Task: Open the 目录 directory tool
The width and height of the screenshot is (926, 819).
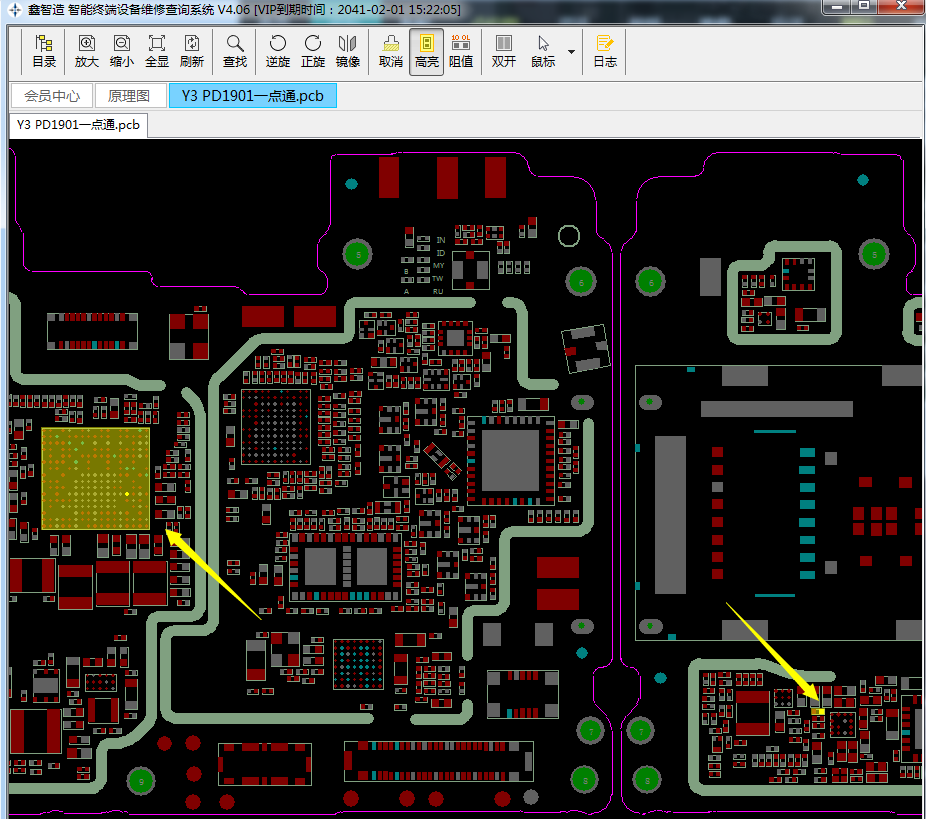Action: (44, 52)
